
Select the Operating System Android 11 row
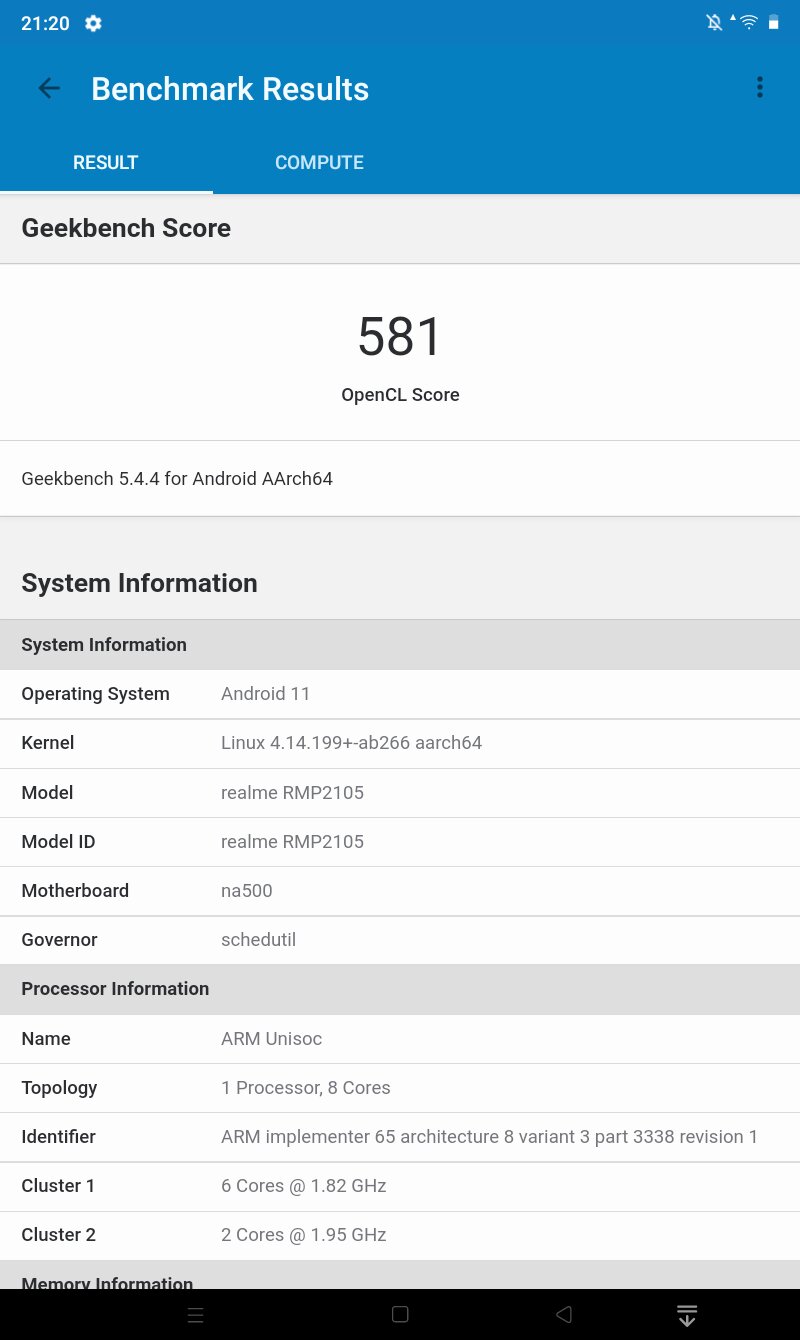[400, 694]
